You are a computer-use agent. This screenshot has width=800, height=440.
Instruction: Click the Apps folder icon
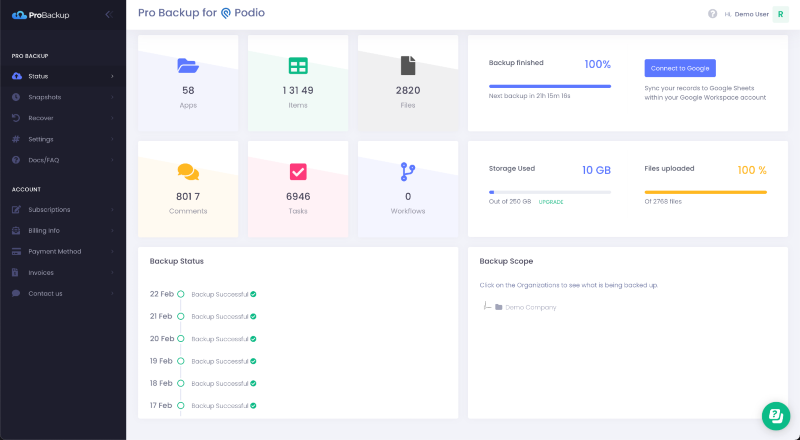(188, 66)
